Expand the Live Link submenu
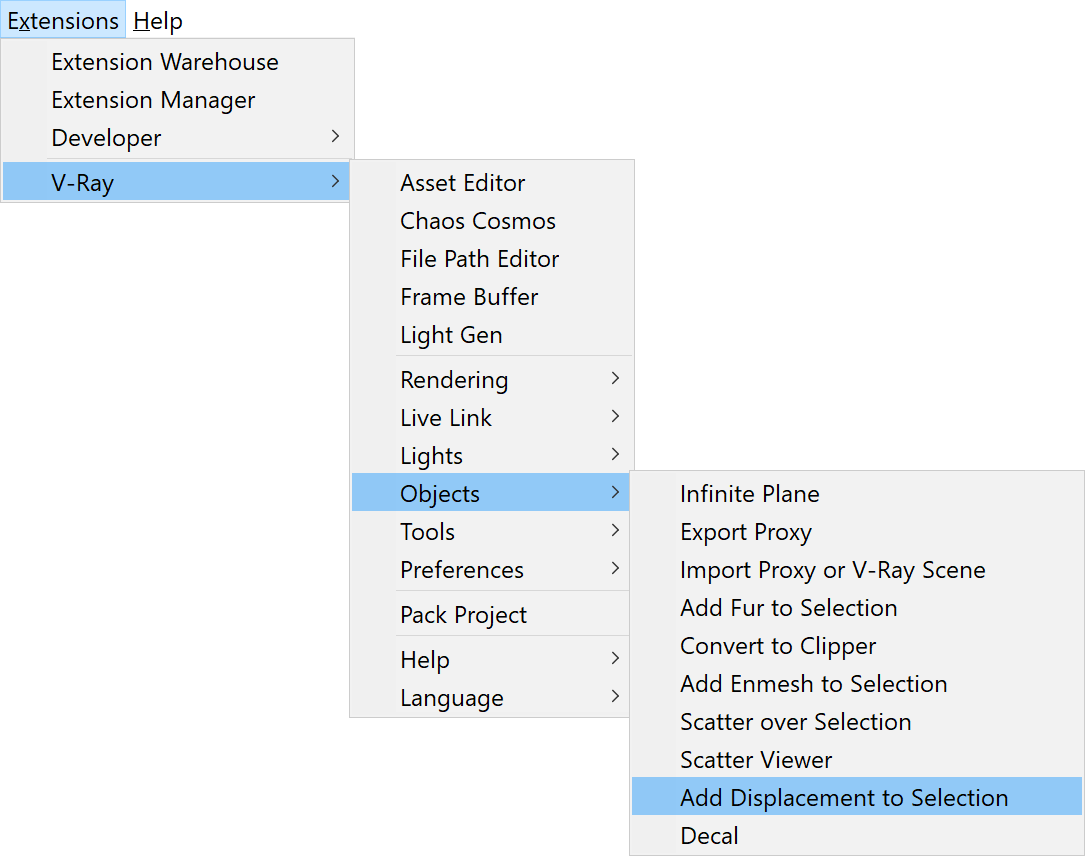 pos(492,418)
